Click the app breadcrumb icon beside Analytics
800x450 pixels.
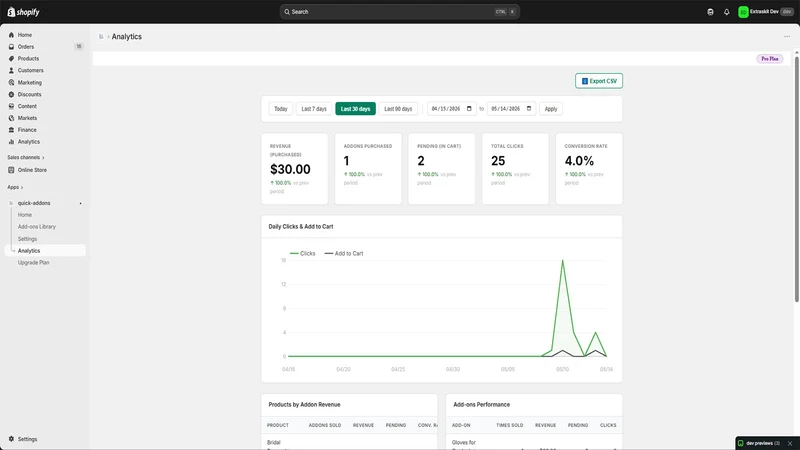coord(101,36)
